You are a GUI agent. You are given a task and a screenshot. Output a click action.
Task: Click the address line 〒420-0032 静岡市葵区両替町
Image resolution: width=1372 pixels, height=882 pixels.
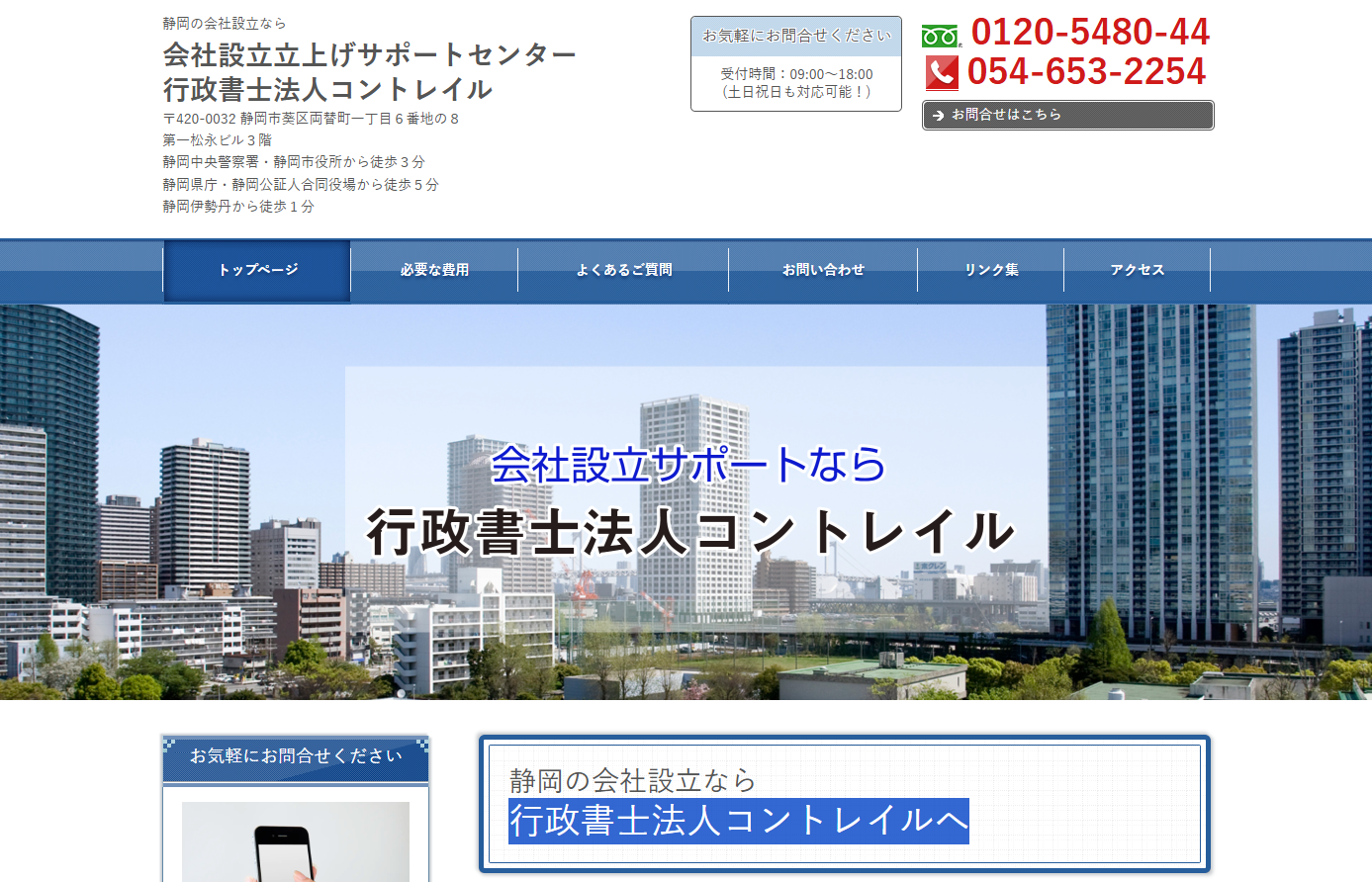tap(311, 119)
